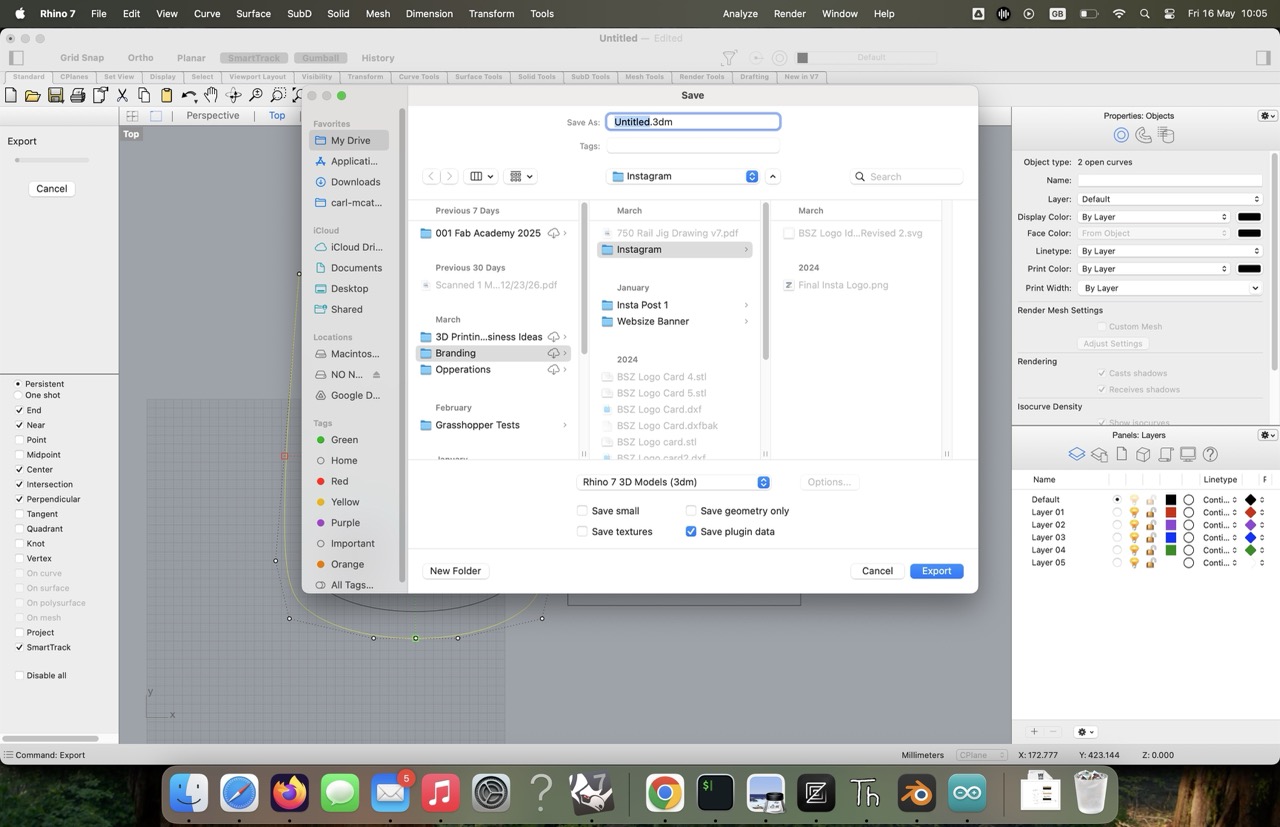Toggle Layer 01 lightbulb visibility
1280x827 pixels.
point(1134,512)
